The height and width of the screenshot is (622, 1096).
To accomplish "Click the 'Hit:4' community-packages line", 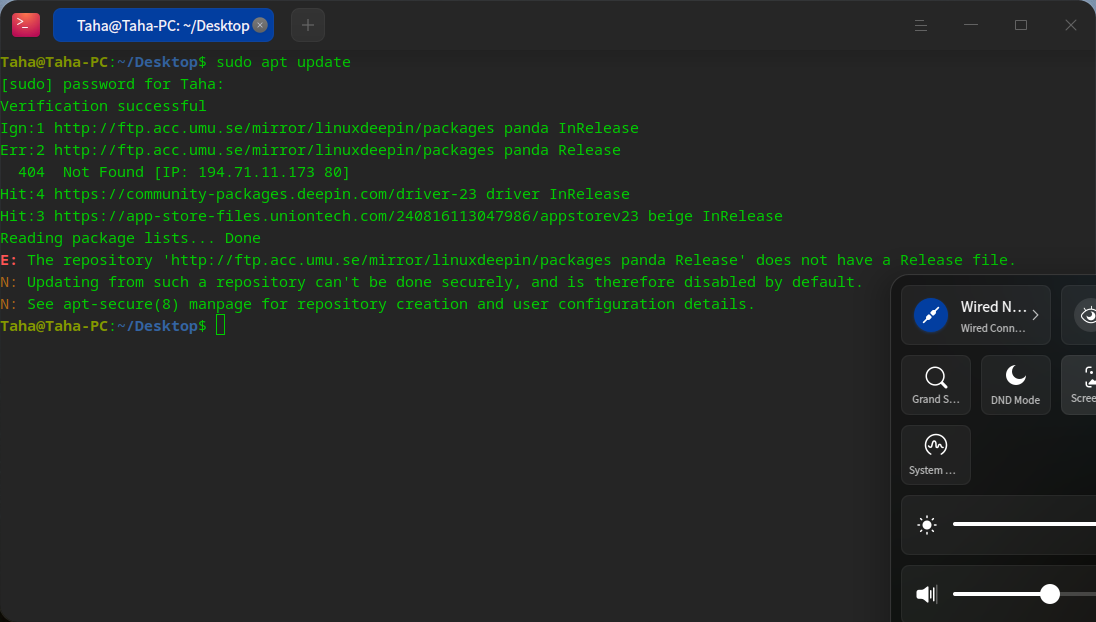I will (x=315, y=194).
